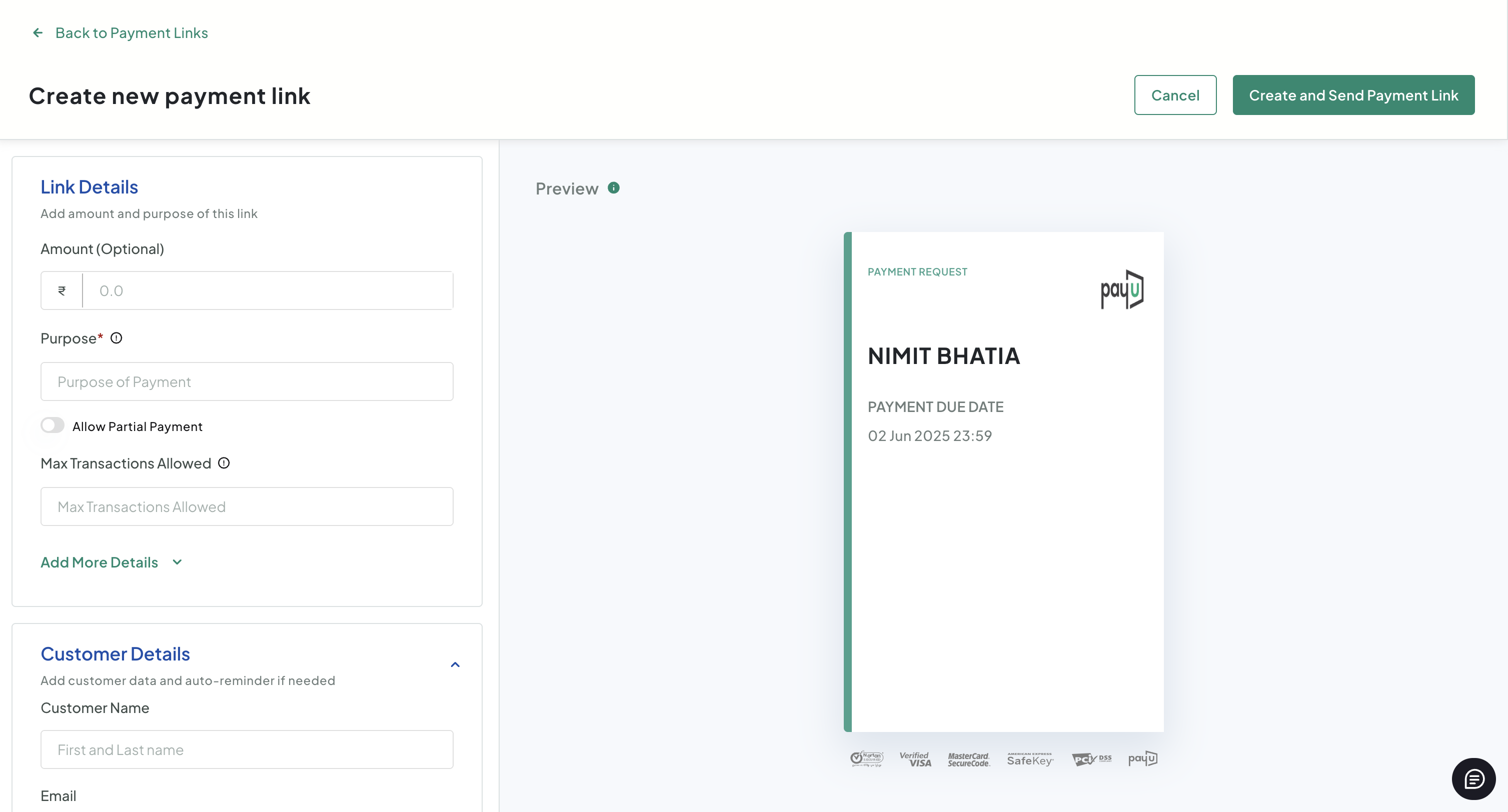Focus the Purpose of Payment field
The width and height of the screenshot is (1508, 812).
coord(247,381)
